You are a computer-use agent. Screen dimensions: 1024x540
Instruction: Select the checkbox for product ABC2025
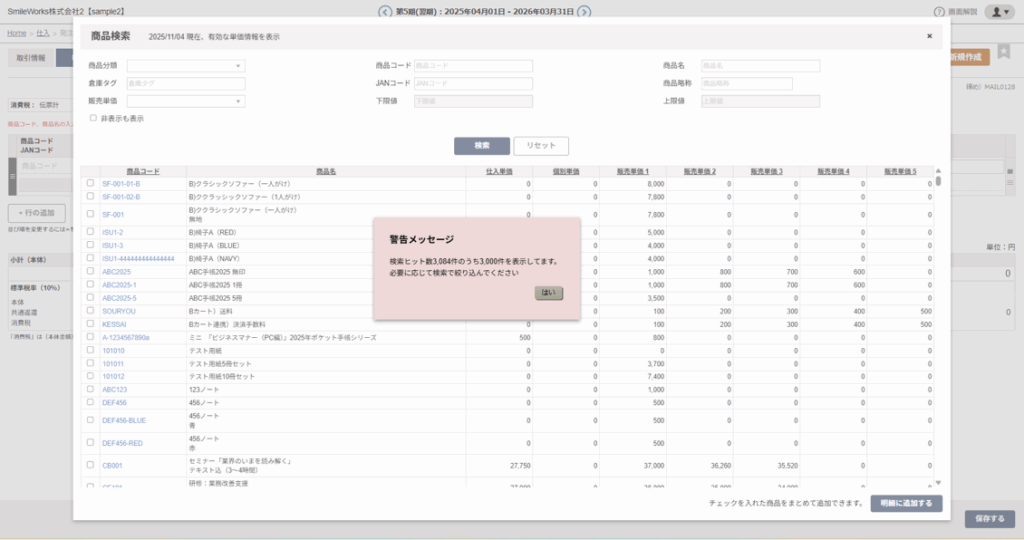tap(90, 271)
